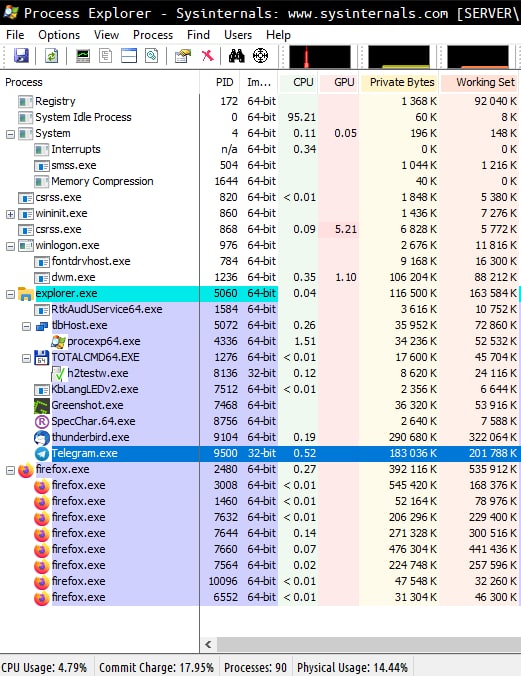Open the Help menu

point(278,34)
